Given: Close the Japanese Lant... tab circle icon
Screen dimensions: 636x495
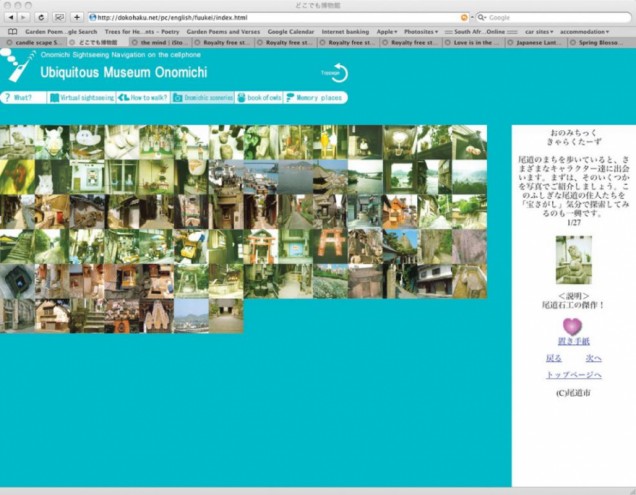Looking at the screenshot, I should [510, 42].
